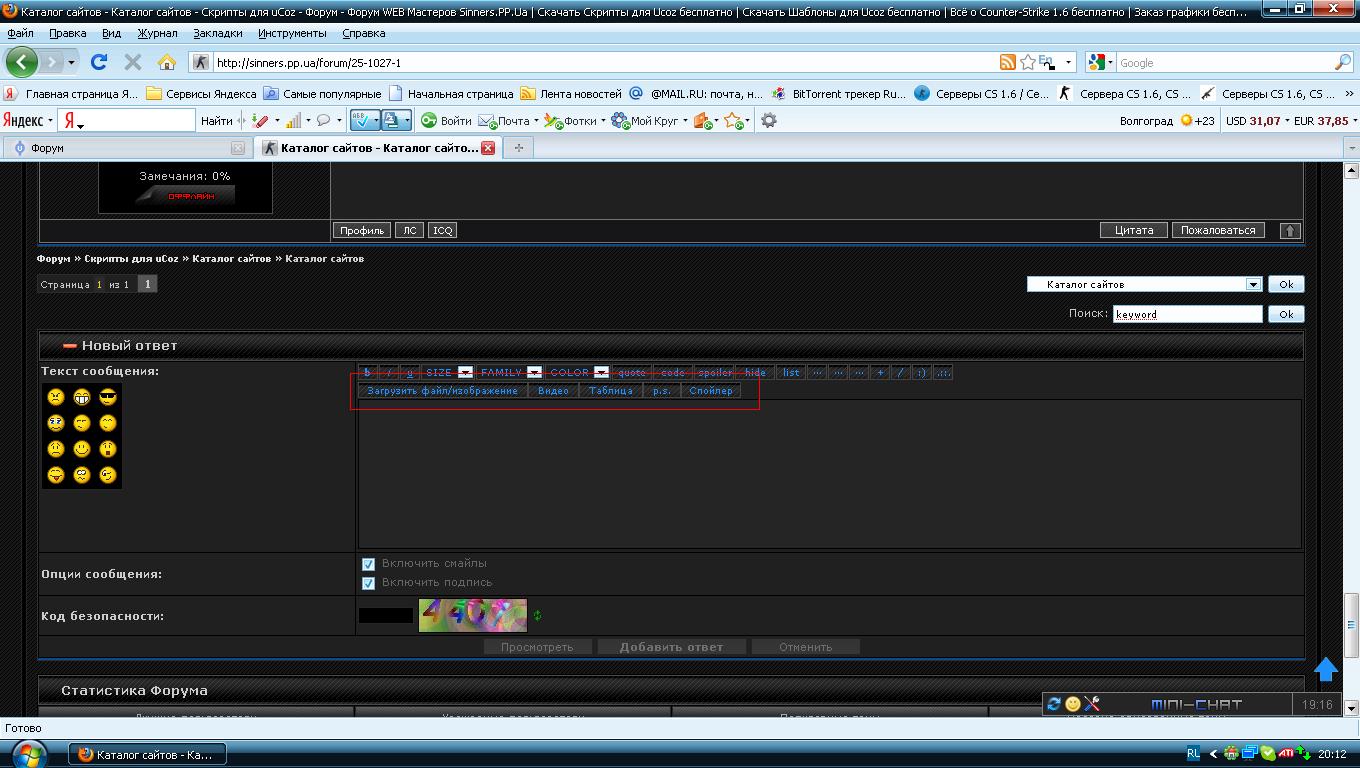Image resolution: width=1360 pixels, height=768 pixels.
Task: Bookmark the page with the star icon
Action: pos(1027,62)
